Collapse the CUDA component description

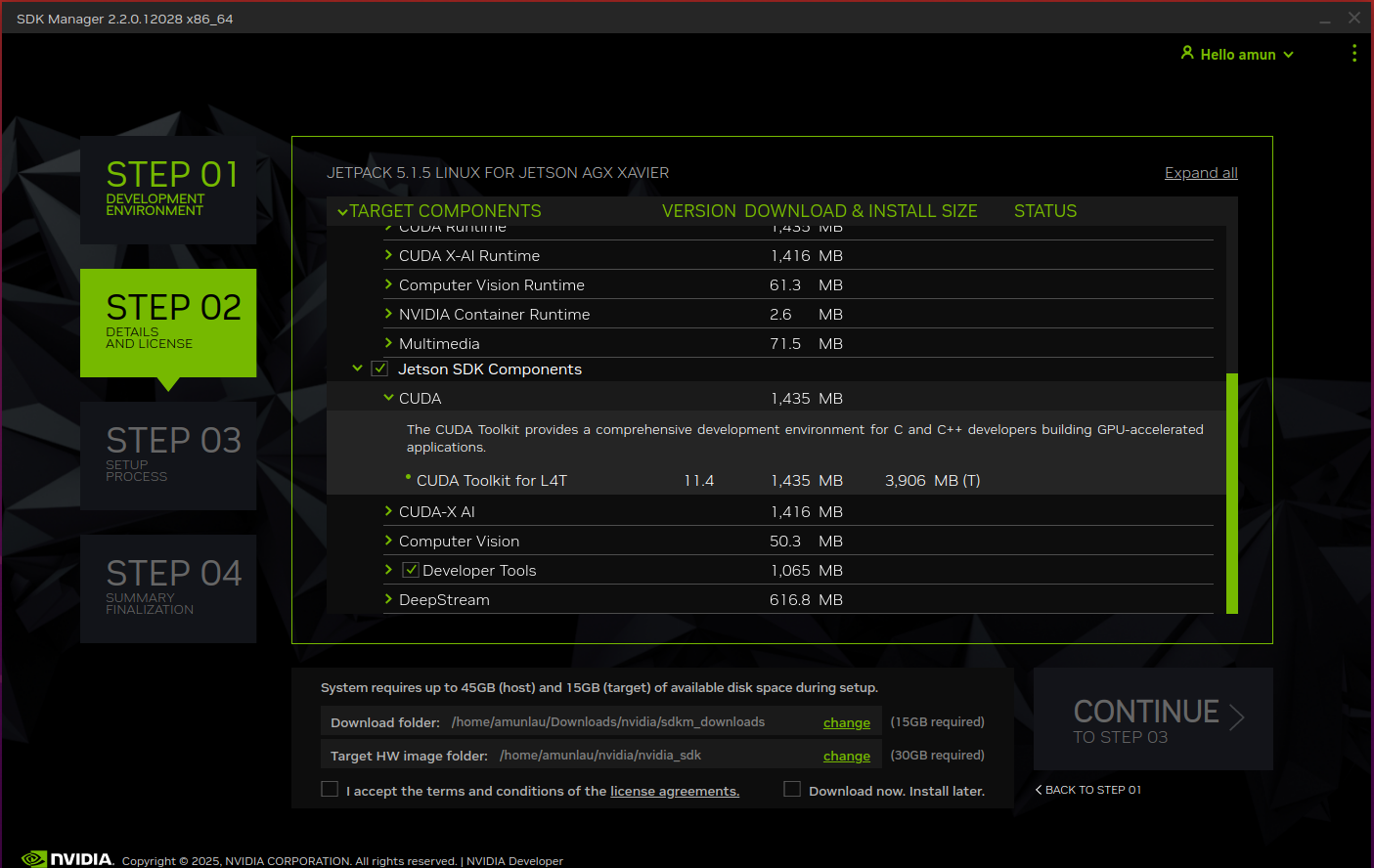388,398
